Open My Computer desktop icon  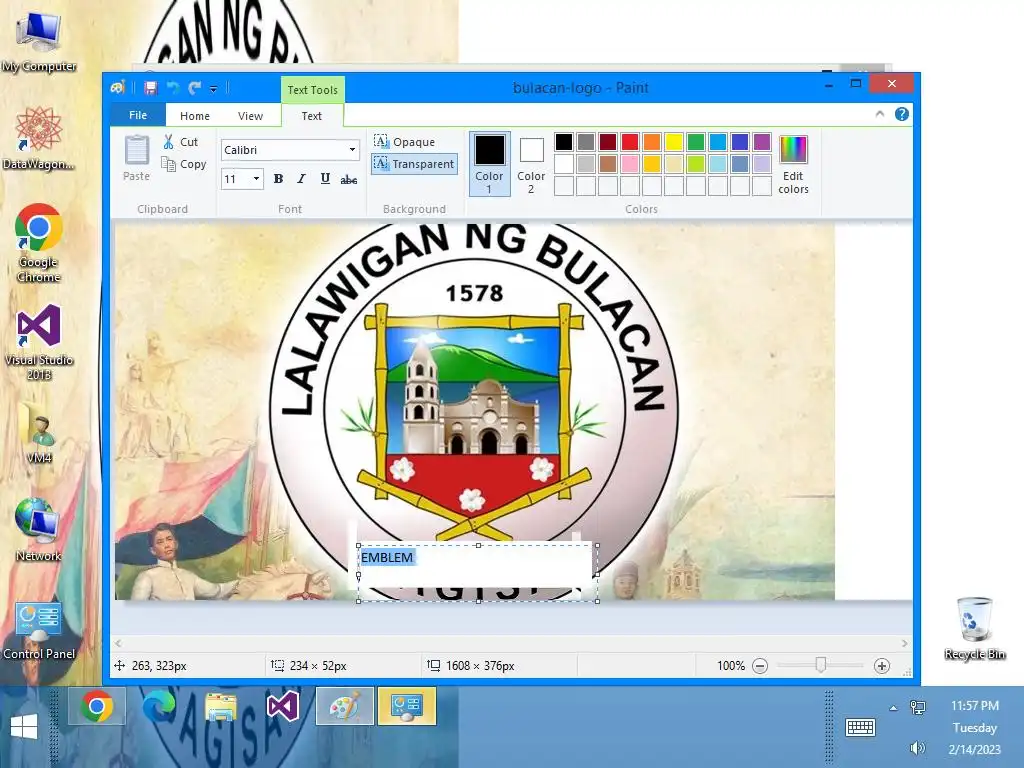click(x=39, y=41)
